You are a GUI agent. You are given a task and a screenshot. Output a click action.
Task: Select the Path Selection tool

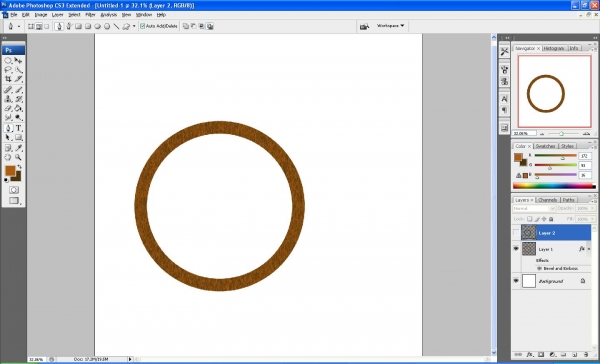tap(8, 137)
